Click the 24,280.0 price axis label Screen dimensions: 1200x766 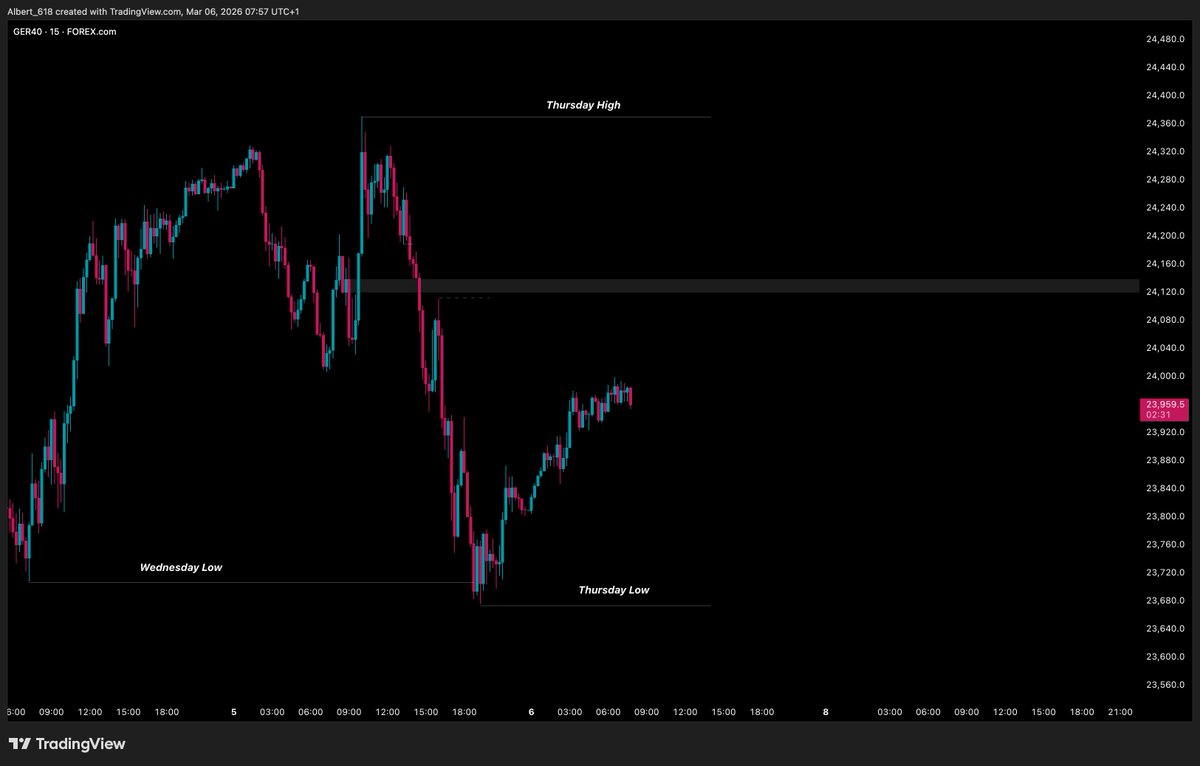[x=1165, y=179]
